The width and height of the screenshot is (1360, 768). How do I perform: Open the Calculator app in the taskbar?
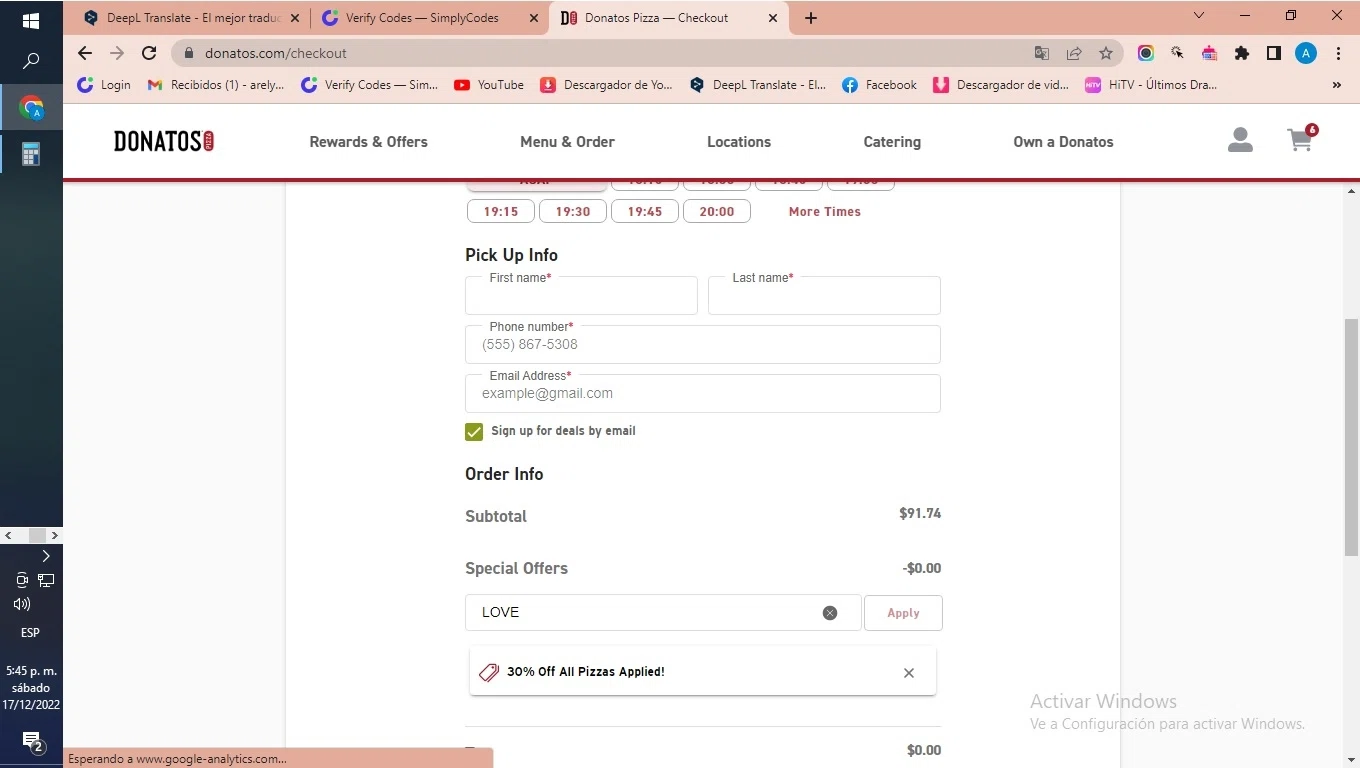click(x=31, y=153)
